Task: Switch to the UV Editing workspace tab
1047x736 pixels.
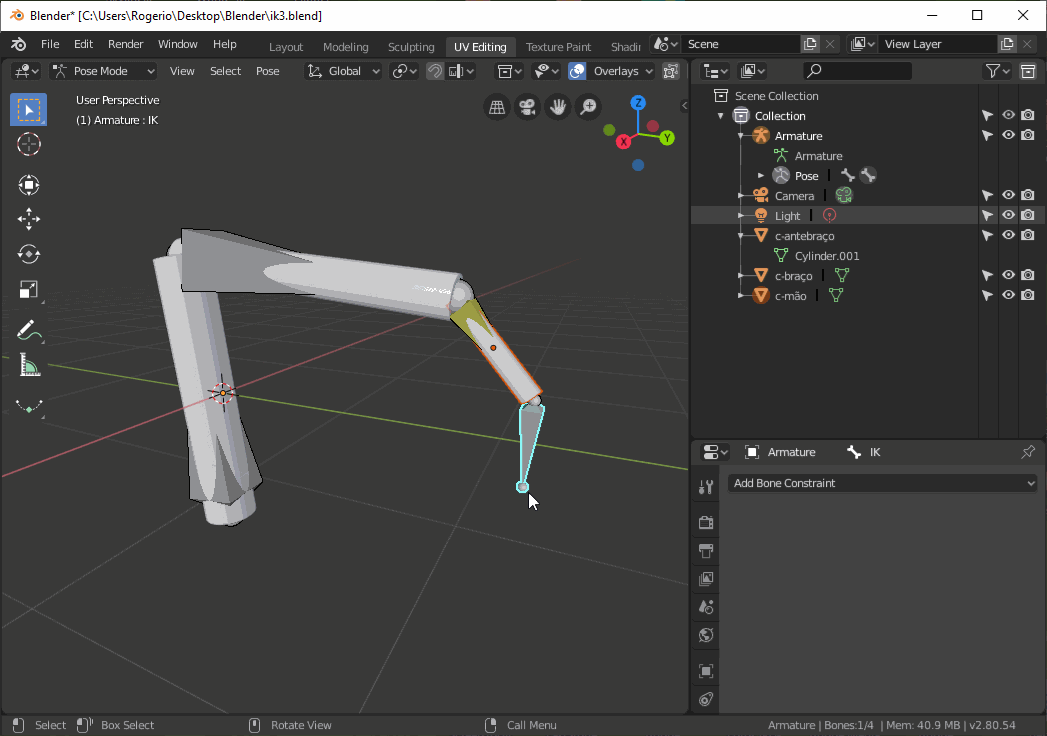Action: (480, 46)
